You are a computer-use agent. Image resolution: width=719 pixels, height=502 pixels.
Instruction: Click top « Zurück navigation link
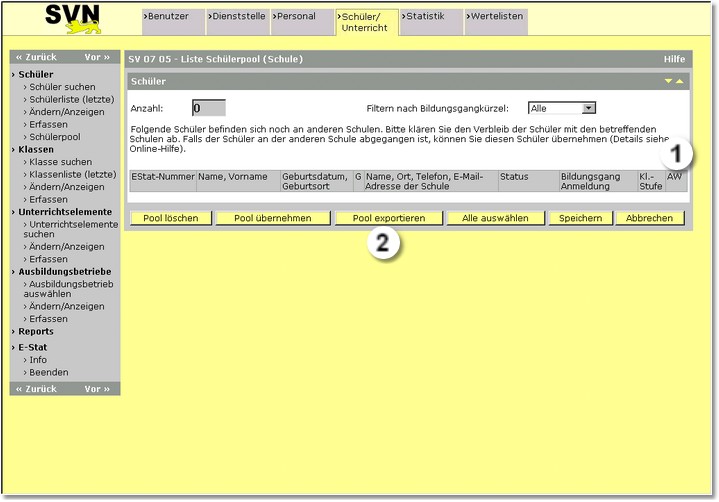[36, 57]
